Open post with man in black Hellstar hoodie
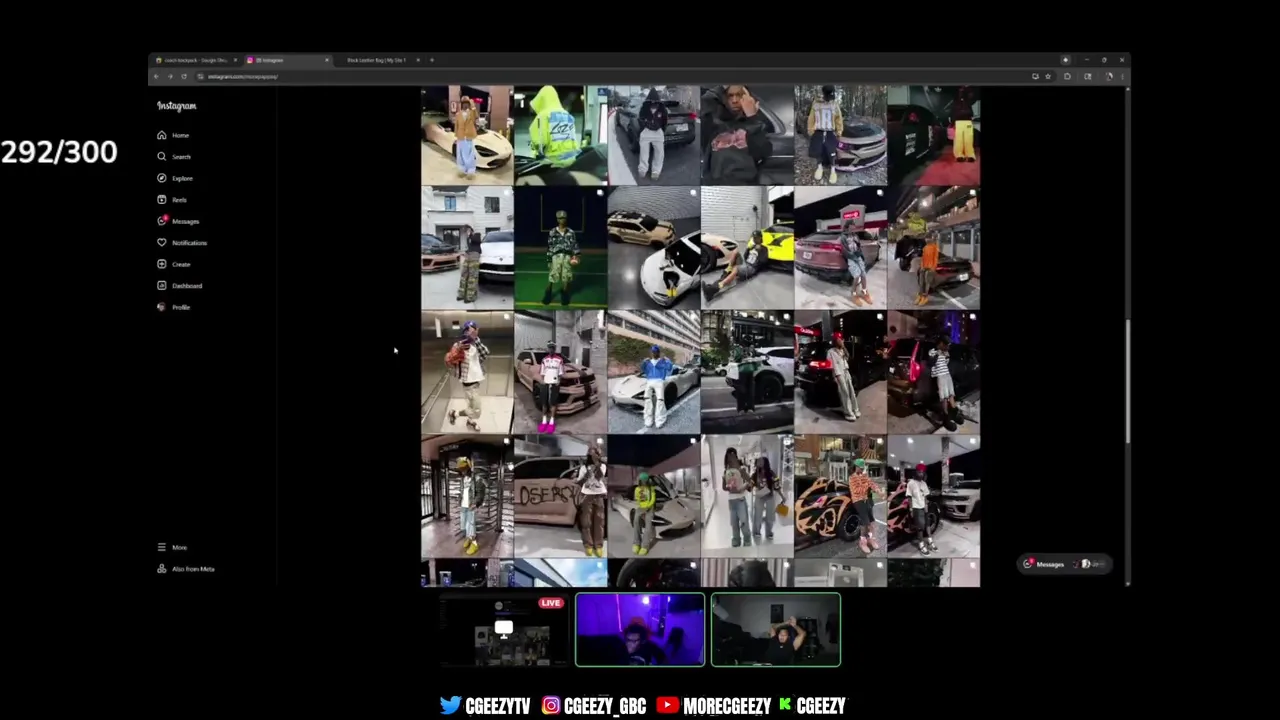 point(747,135)
